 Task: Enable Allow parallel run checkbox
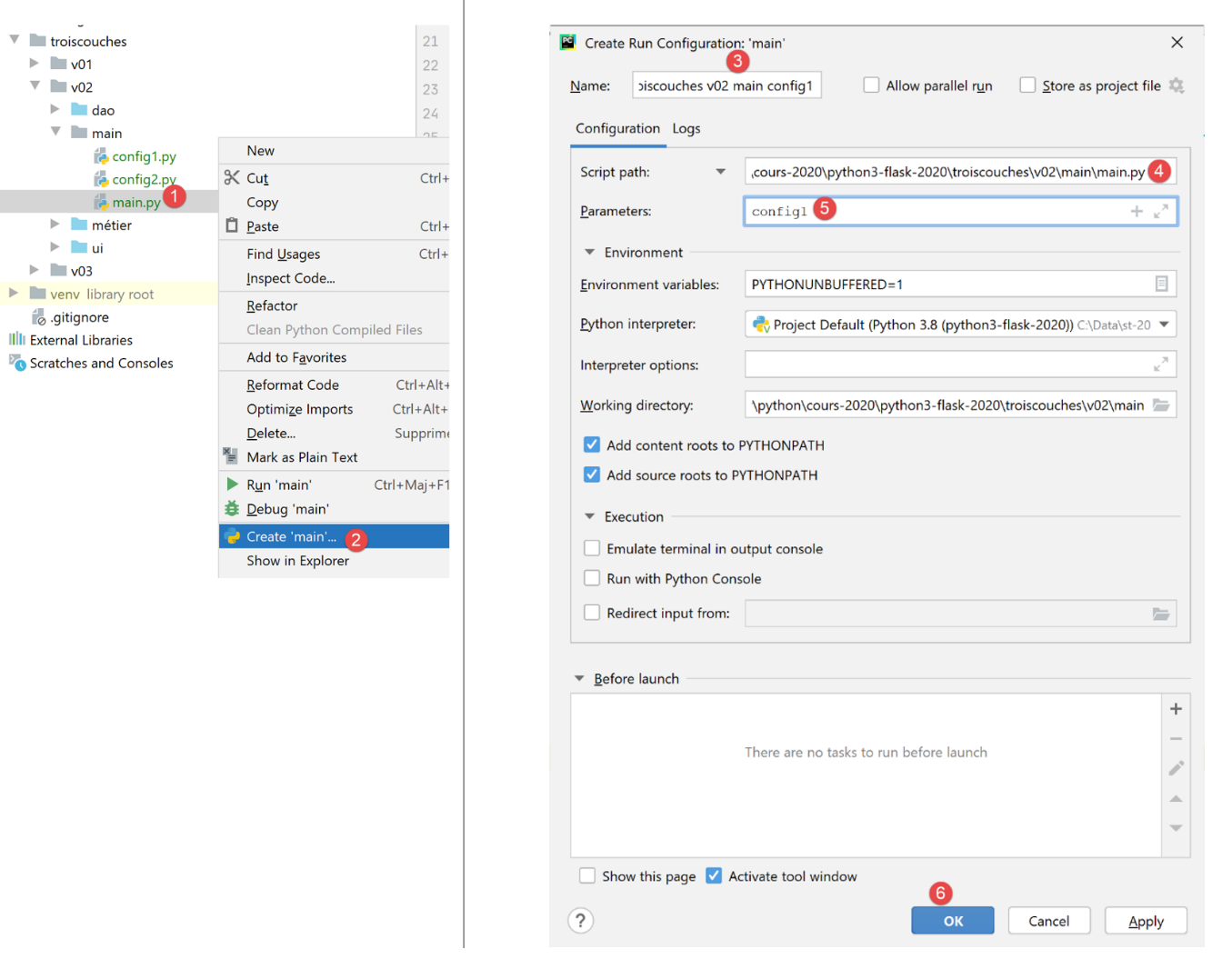pos(871,85)
